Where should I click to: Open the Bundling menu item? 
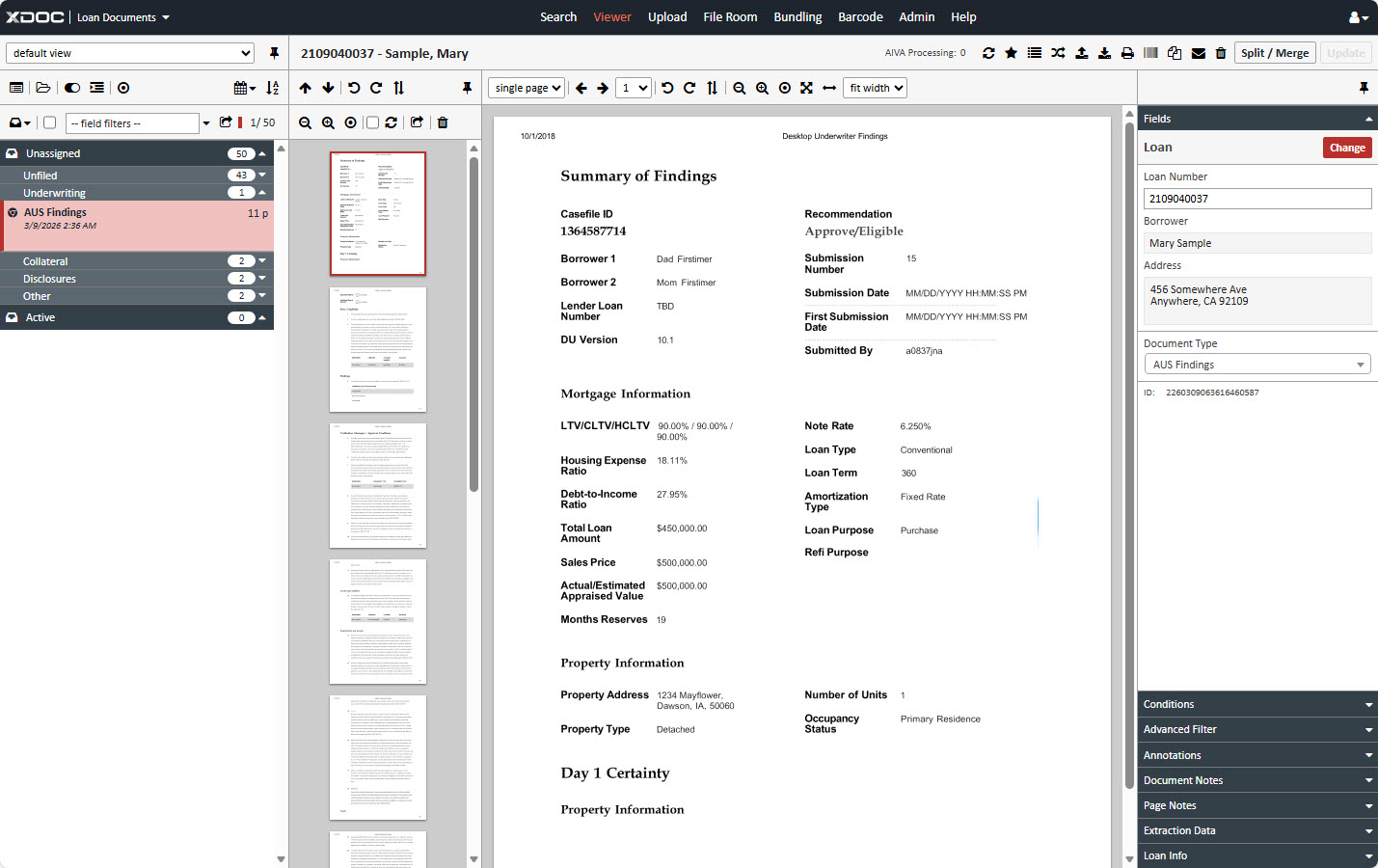[x=797, y=17]
